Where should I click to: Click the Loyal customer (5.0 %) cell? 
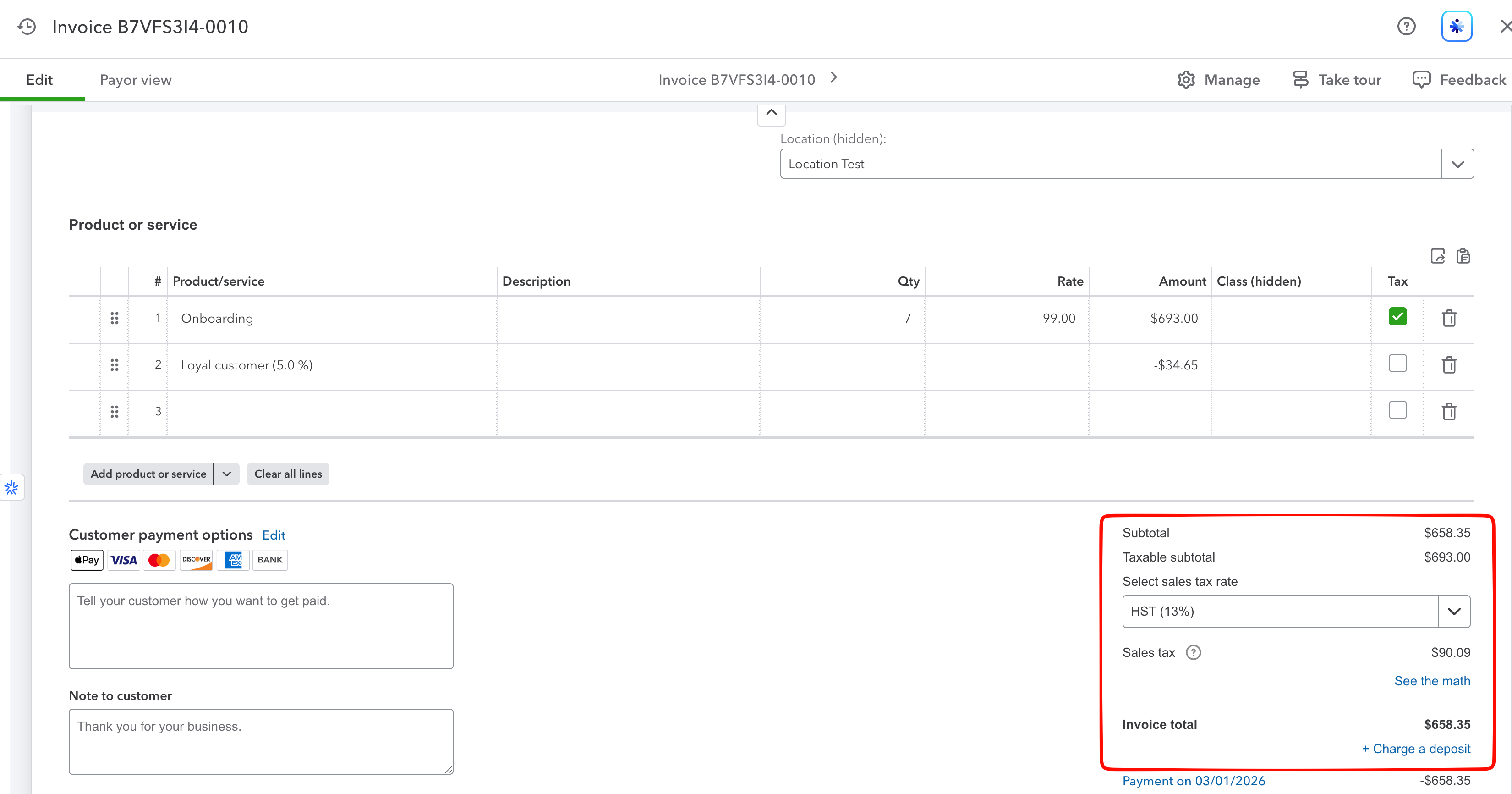coord(332,365)
